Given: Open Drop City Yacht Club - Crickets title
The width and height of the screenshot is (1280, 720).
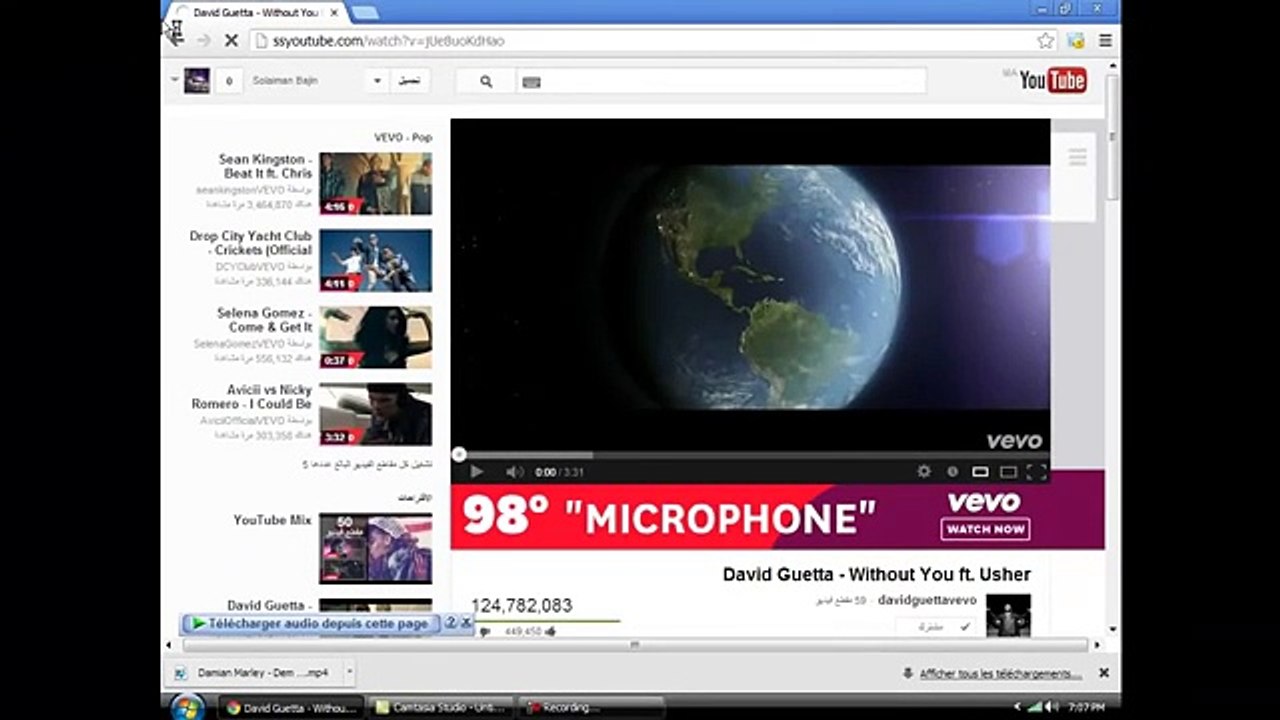Looking at the screenshot, I should tap(250, 243).
